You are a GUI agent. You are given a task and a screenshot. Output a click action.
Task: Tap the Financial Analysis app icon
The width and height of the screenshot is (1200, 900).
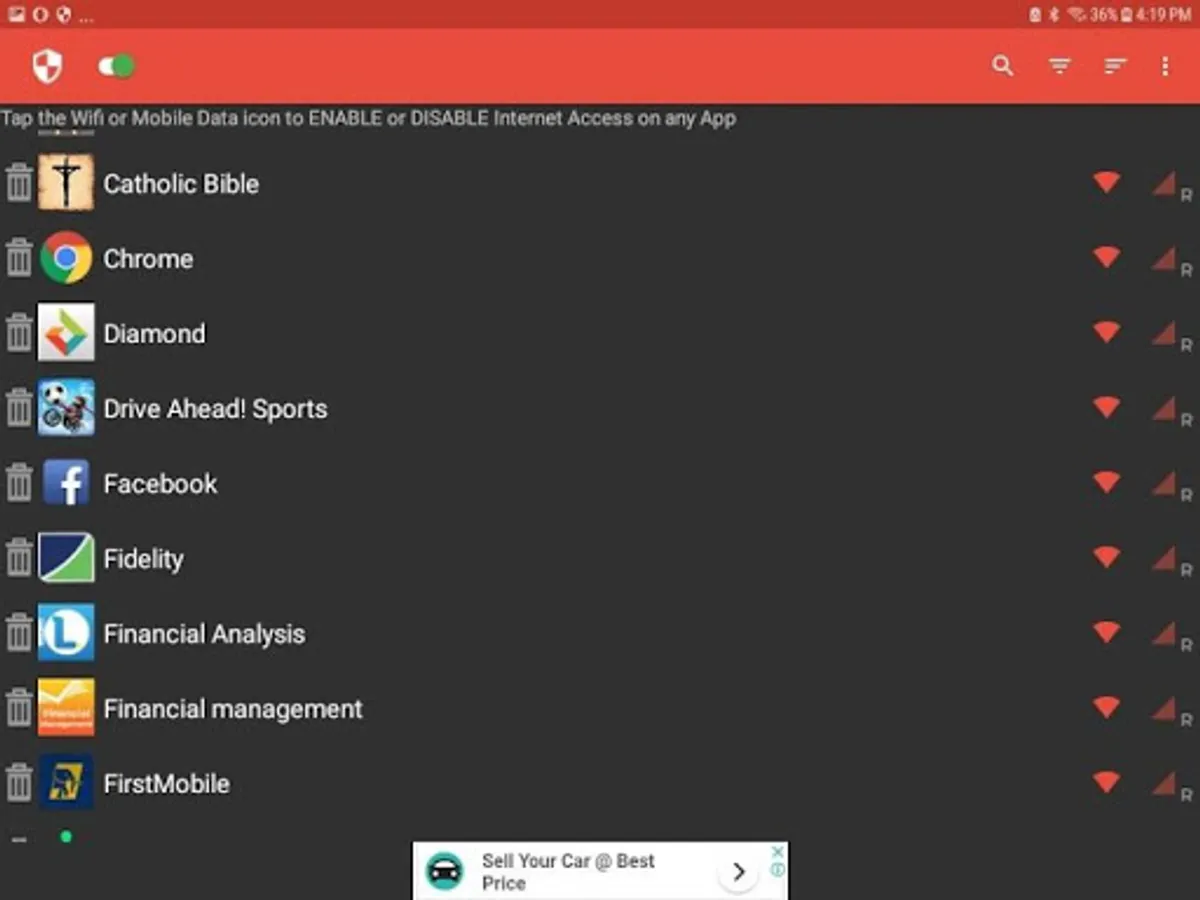click(66, 633)
